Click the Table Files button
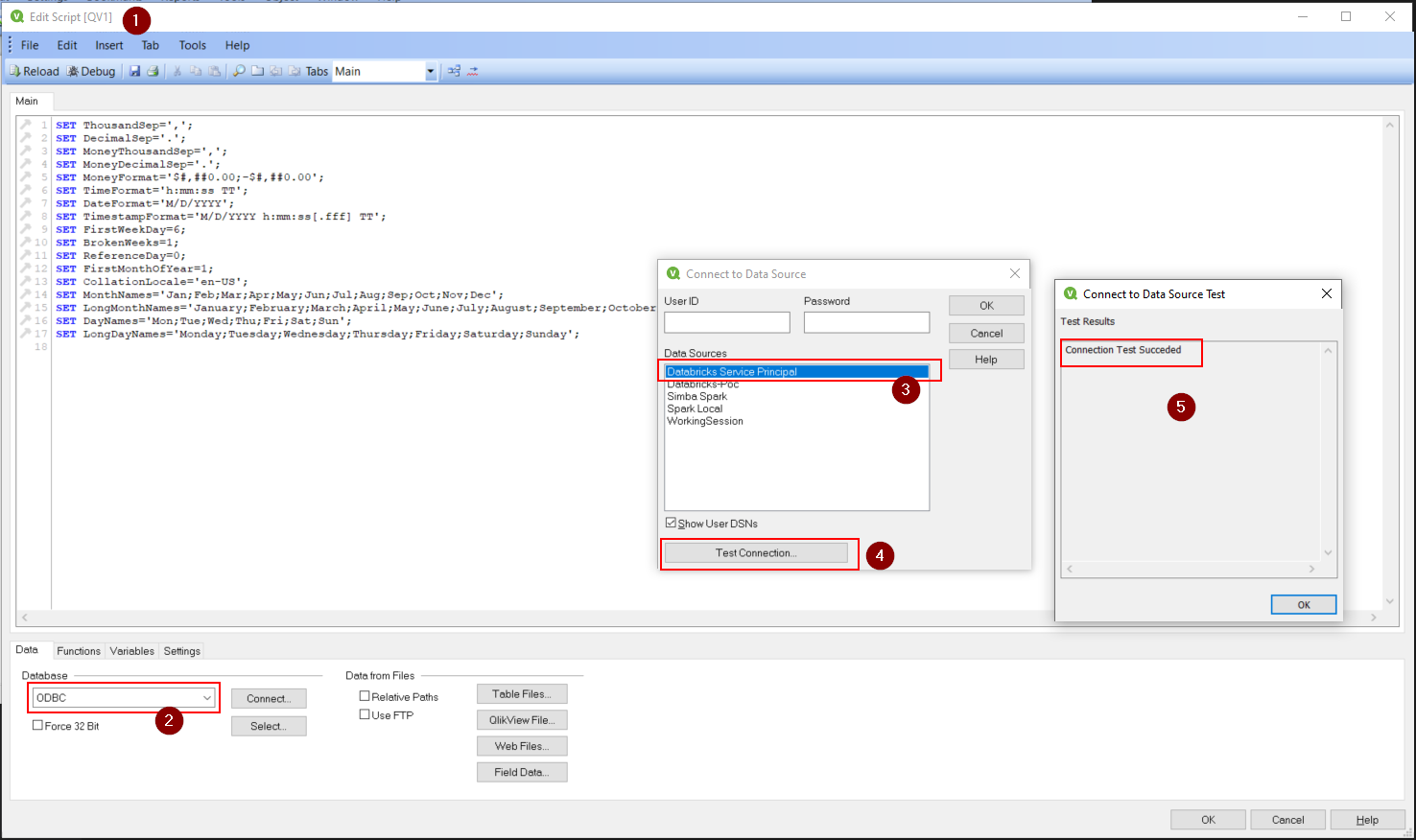The image size is (1416, 840). (521, 694)
